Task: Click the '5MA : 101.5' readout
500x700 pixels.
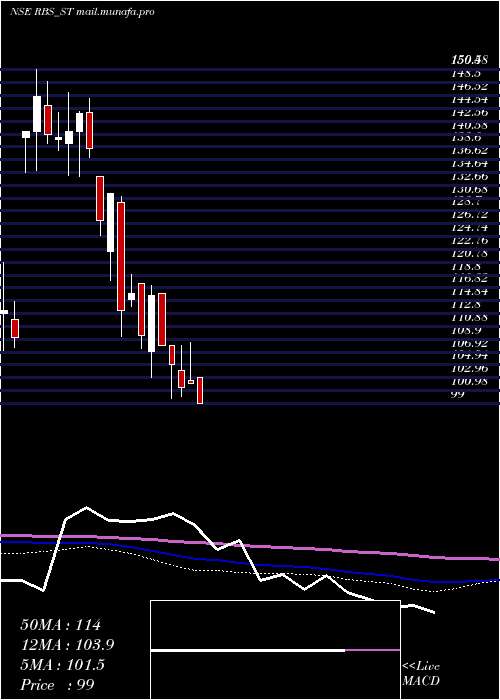Action: (x=62, y=665)
